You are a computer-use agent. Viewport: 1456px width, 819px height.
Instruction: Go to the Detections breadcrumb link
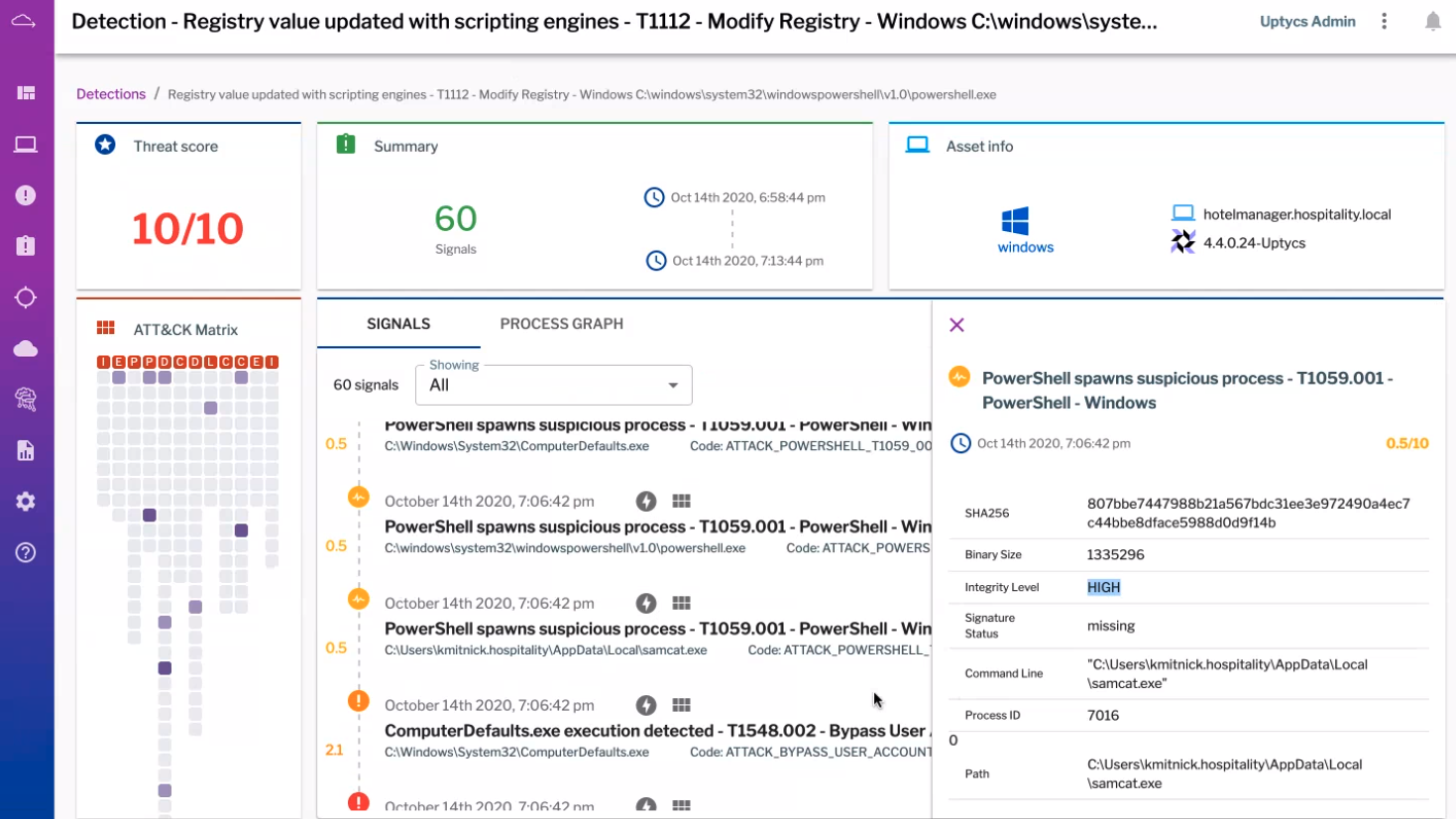click(111, 94)
